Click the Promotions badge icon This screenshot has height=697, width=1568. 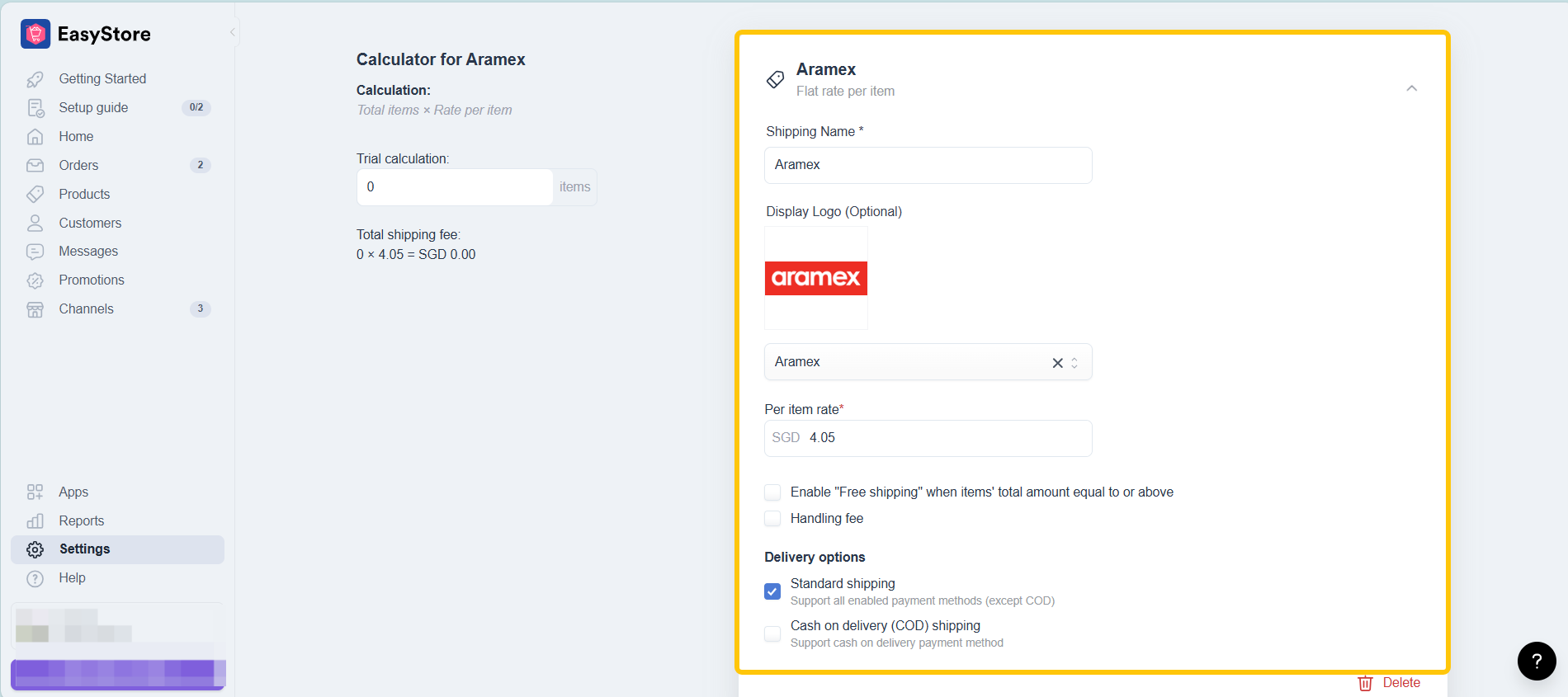click(x=35, y=280)
